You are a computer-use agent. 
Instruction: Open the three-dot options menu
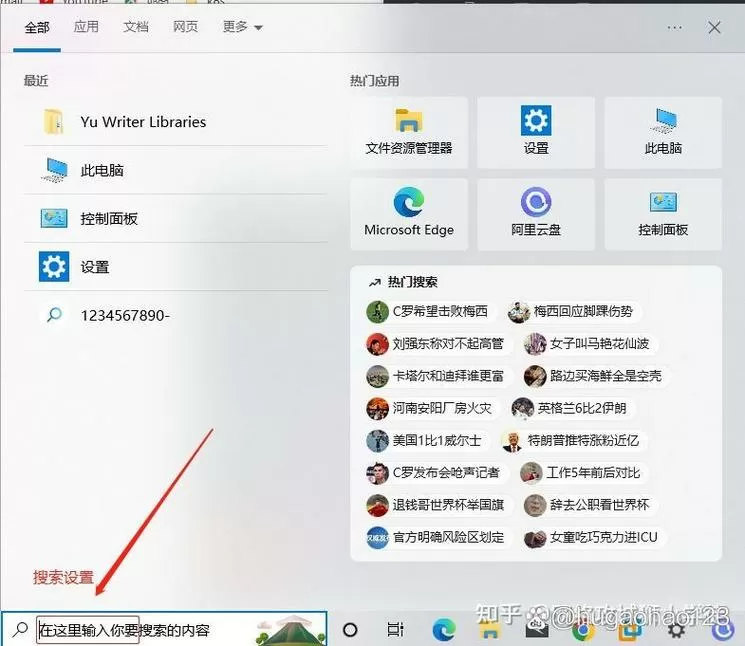[674, 28]
